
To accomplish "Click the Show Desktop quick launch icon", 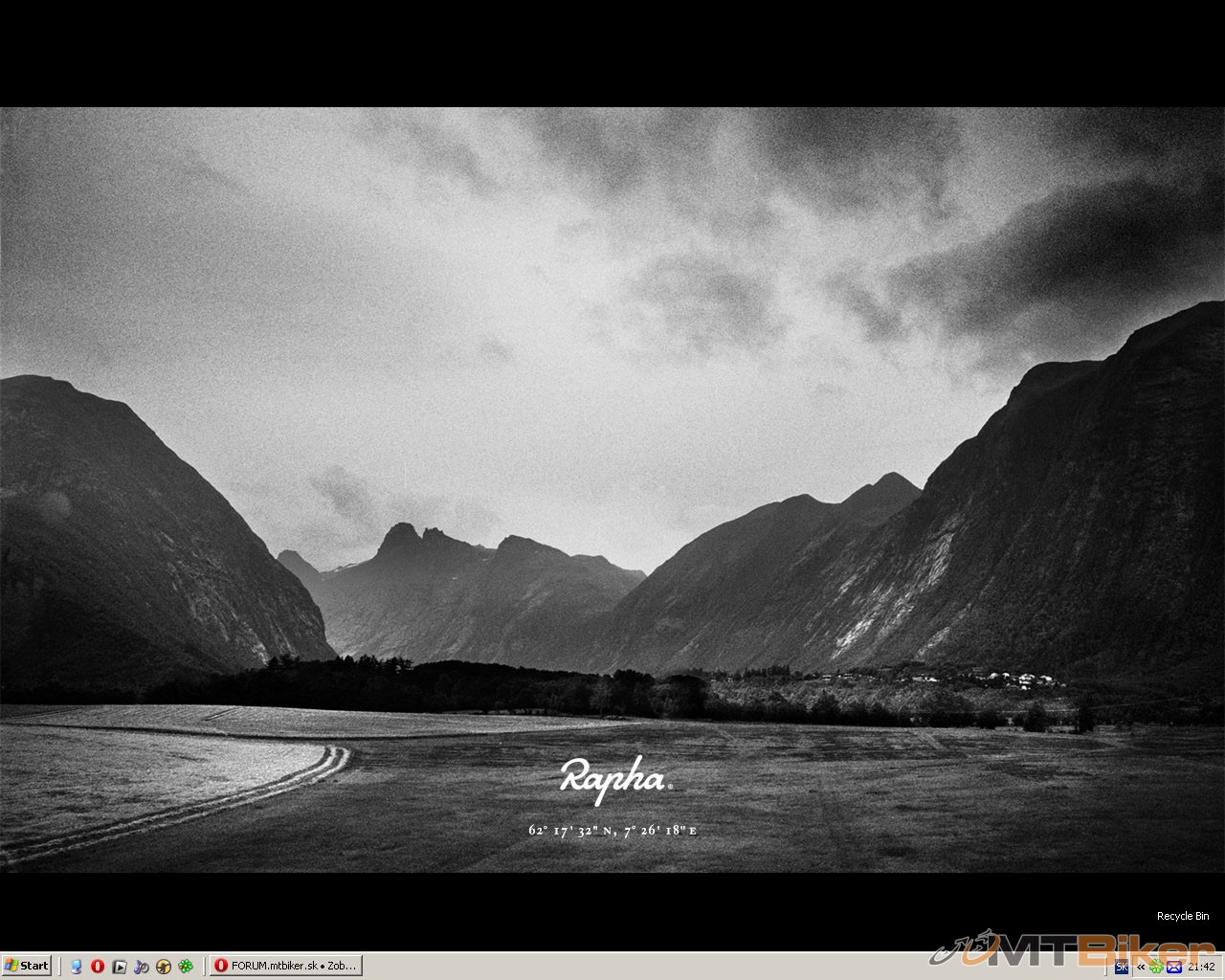I will coord(76,967).
